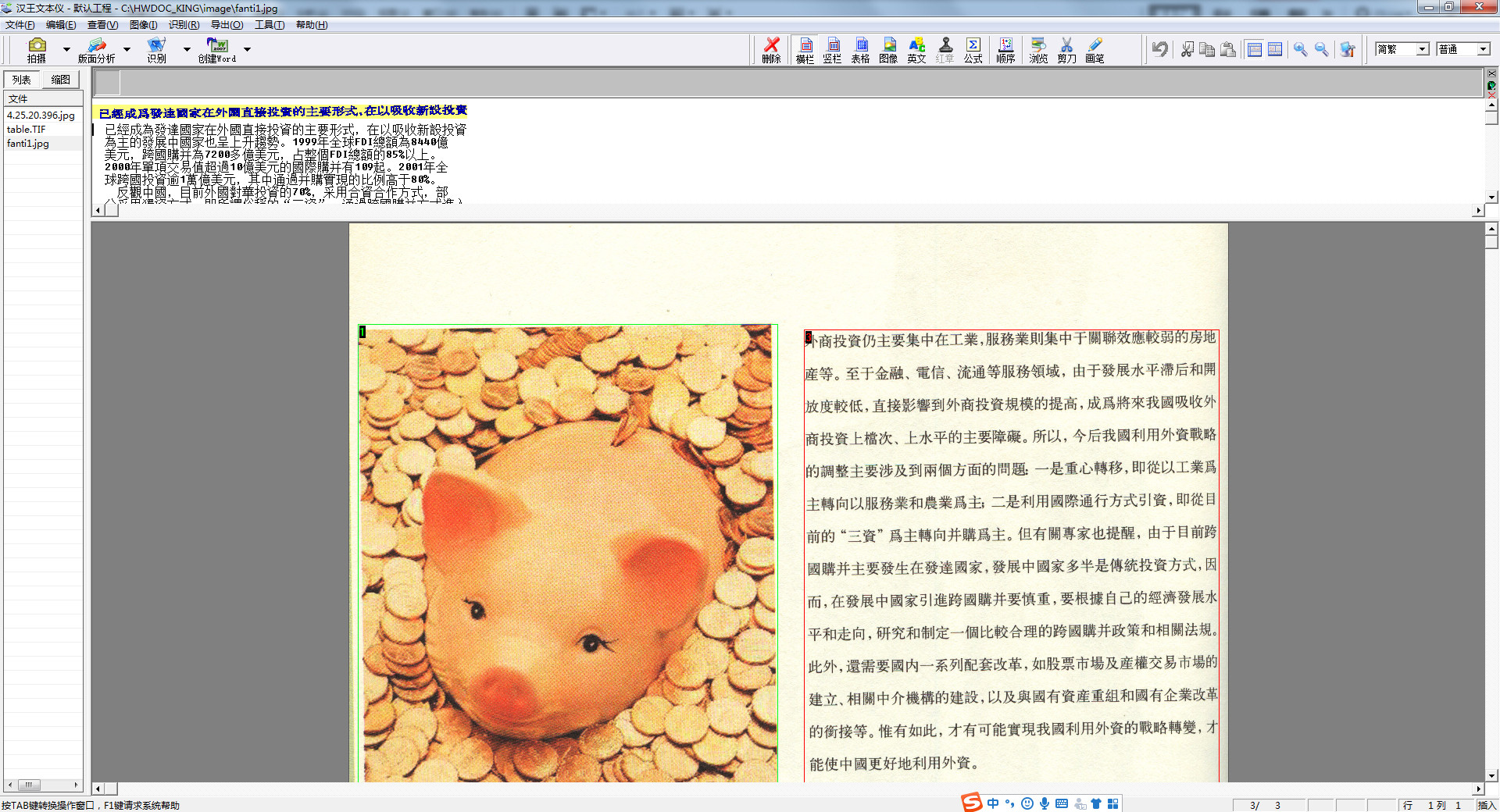
Task: Open the 简繁 combo box
Action: pyautogui.click(x=1402, y=49)
